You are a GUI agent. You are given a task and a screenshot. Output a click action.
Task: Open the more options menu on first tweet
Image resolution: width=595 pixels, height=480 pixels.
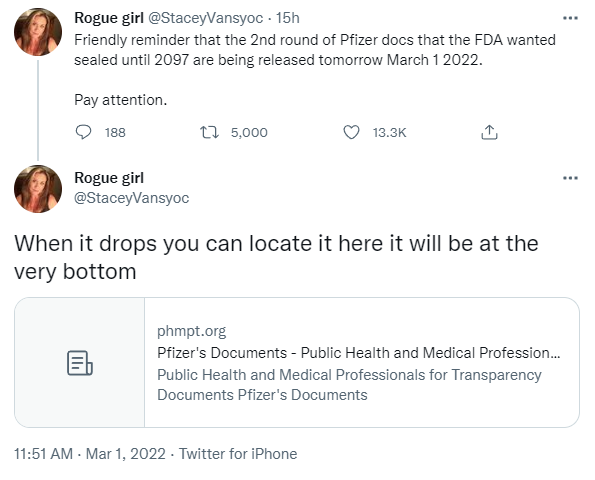pyautogui.click(x=570, y=18)
